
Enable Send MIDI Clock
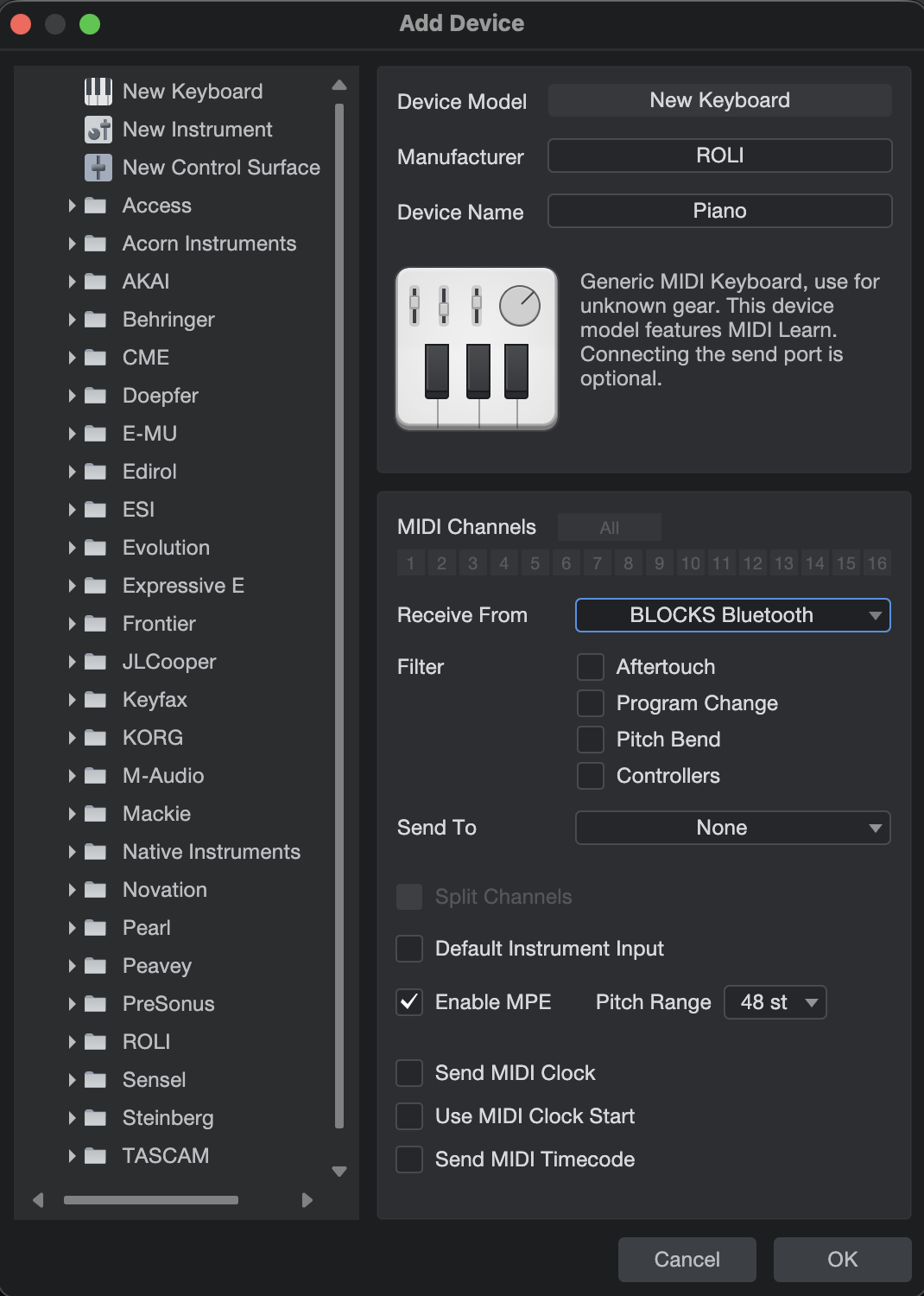[409, 1073]
